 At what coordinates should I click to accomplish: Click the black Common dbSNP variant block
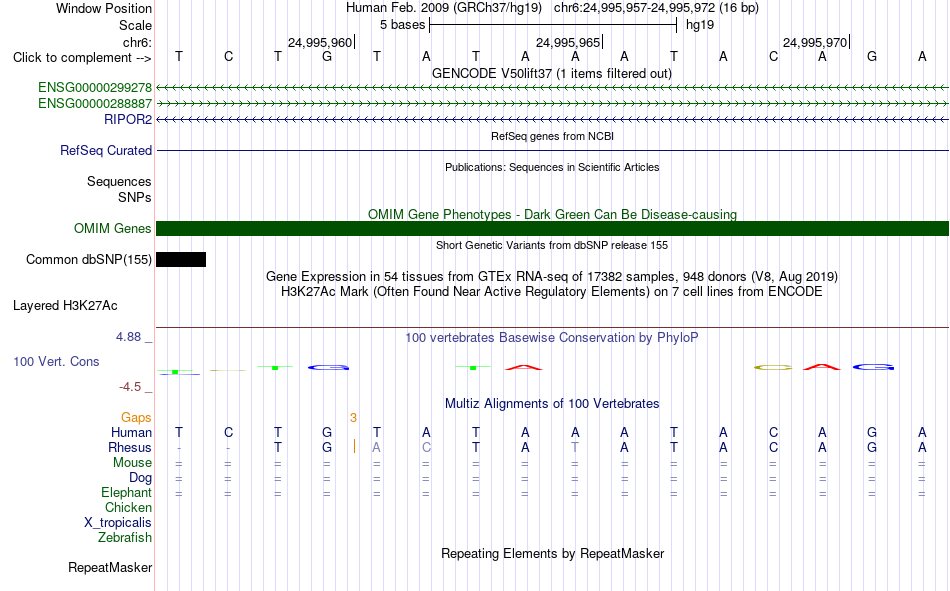point(181,259)
